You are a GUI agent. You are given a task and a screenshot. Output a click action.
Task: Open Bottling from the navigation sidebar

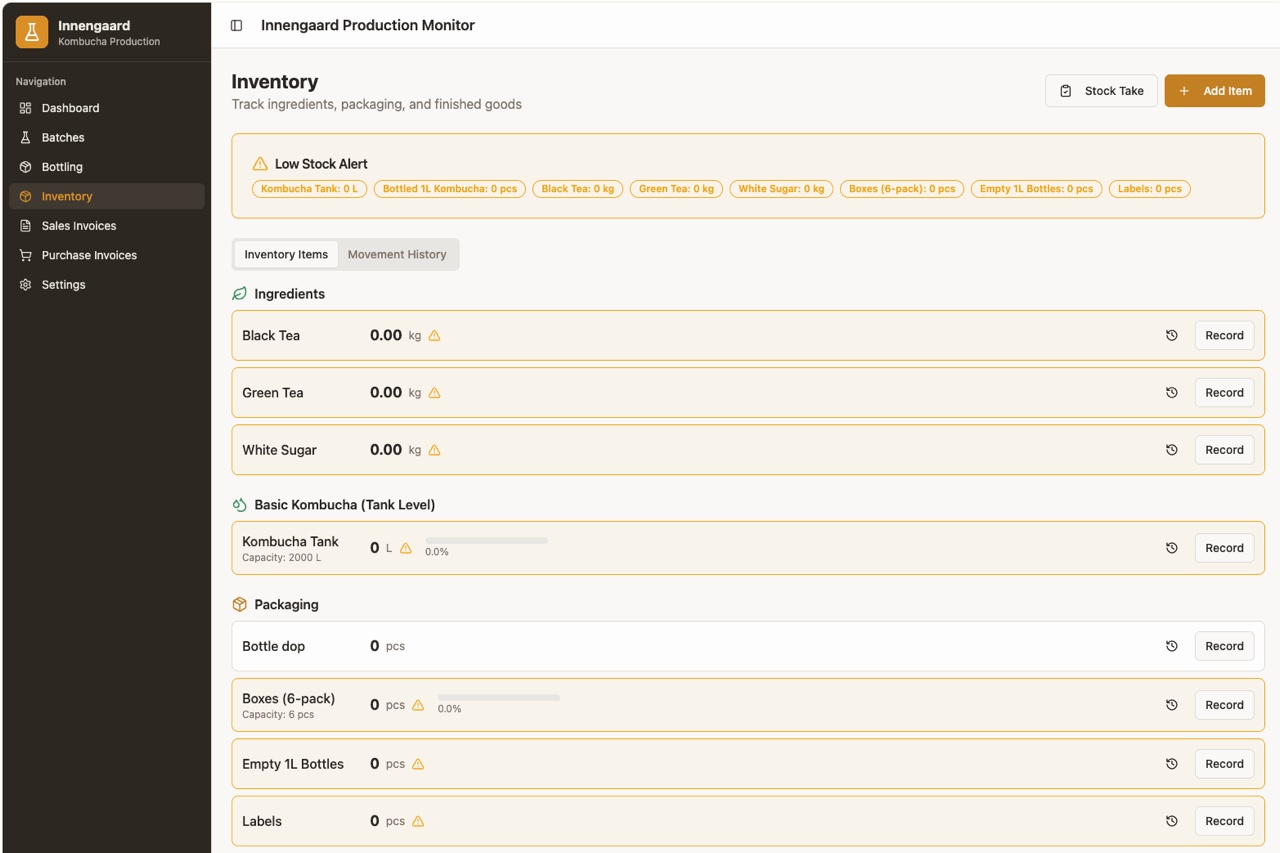pos(62,166)
